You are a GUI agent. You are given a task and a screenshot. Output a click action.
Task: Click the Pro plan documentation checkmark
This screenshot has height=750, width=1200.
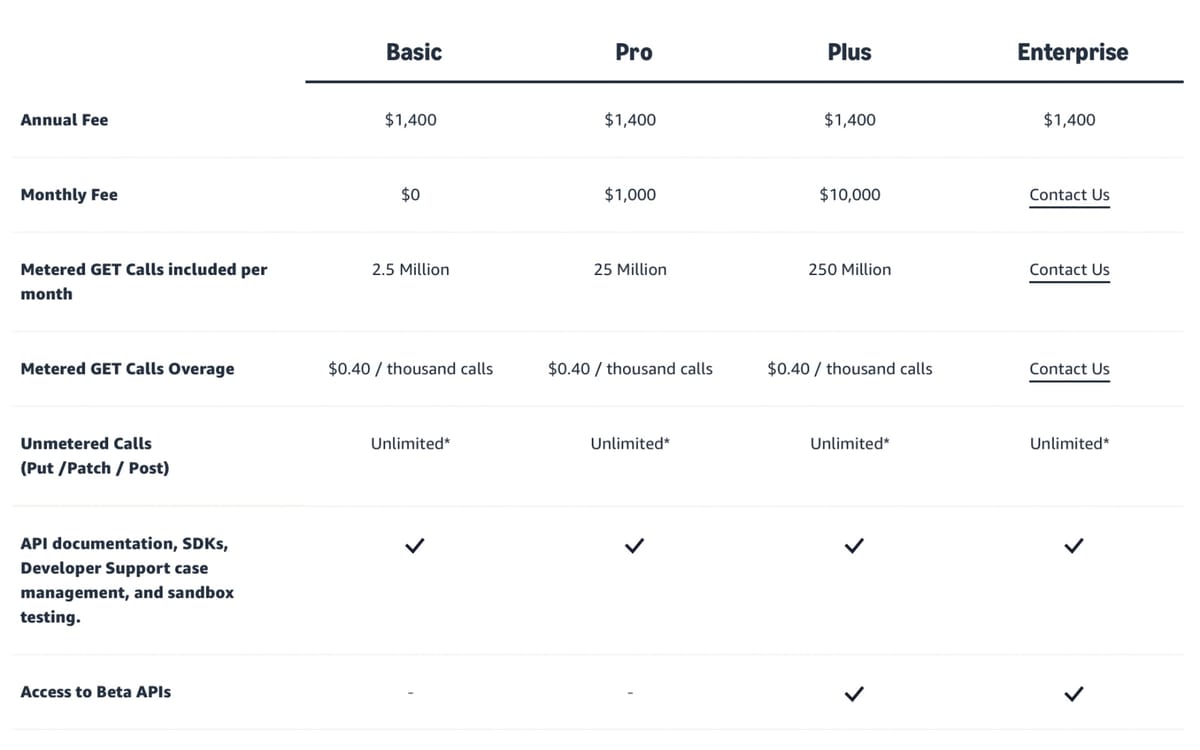tap(633, 546)
